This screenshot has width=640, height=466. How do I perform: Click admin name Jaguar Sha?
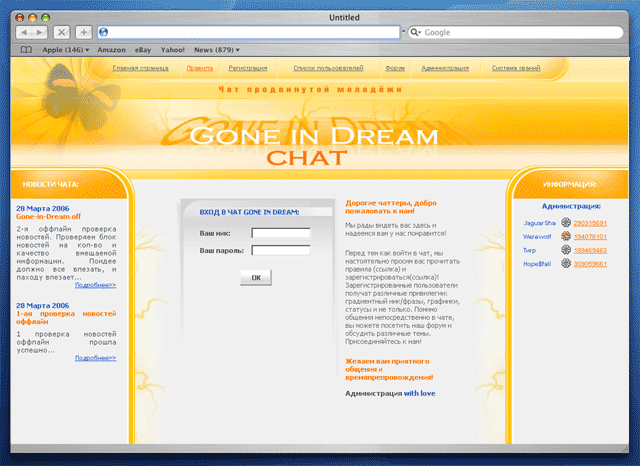539,223
